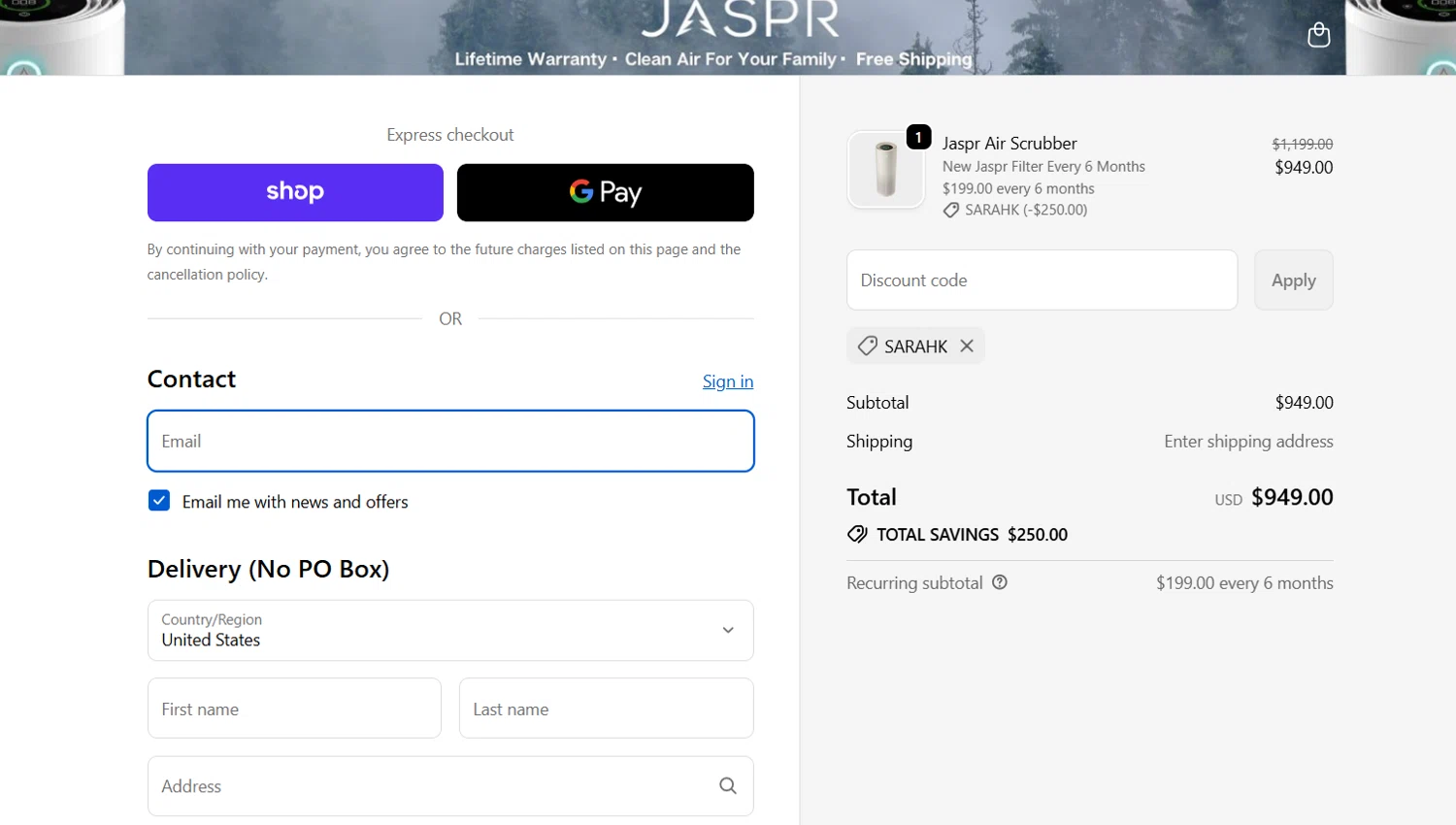Click the Jaspr Air Scrubber product thumbnail
This screenshot has width=1456, height=825.
(x=885, y=170)
